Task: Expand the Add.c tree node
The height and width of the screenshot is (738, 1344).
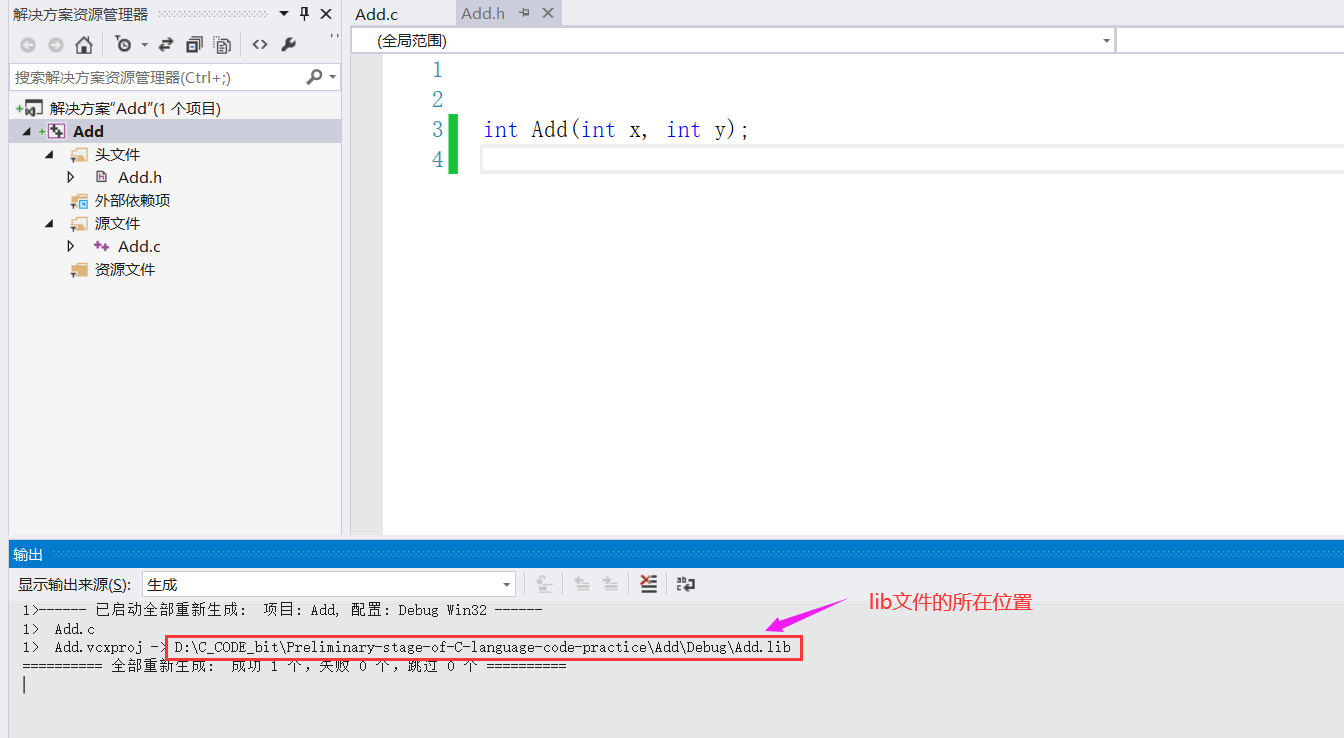Action: point(71,246)
